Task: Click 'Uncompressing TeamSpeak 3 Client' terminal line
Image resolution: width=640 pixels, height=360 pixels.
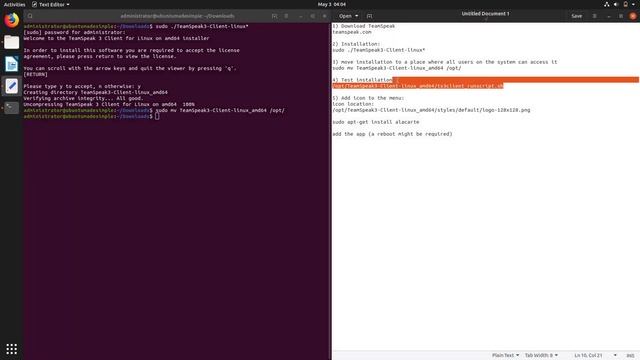Action: 109,104
